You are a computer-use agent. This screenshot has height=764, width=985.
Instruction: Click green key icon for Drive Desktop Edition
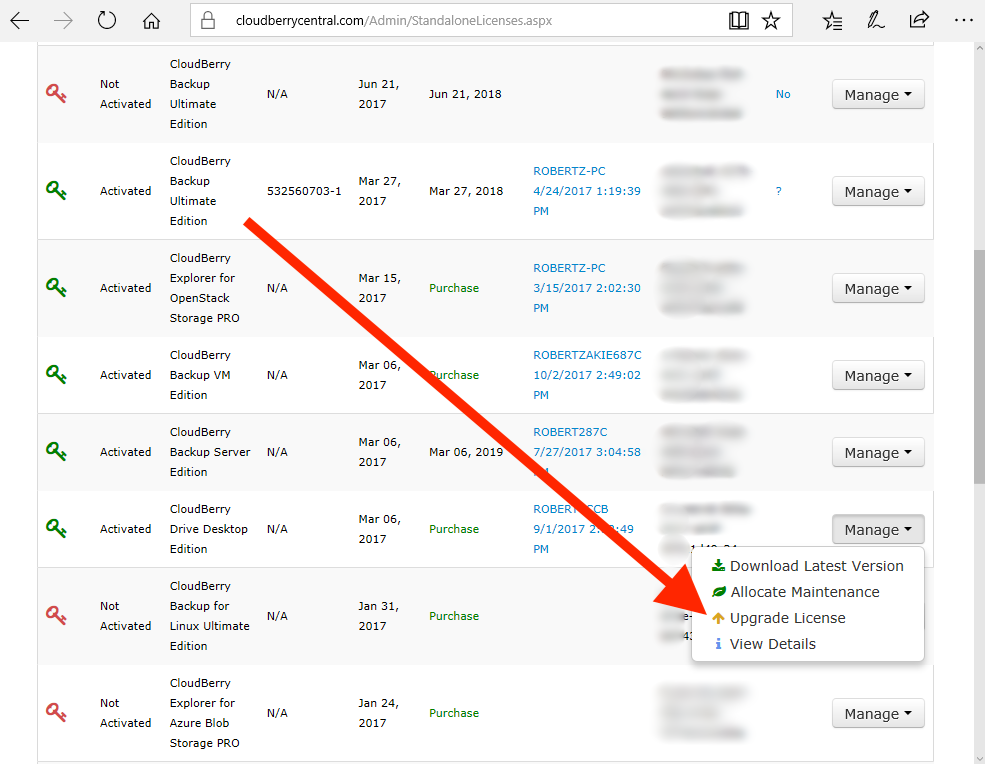tap(57, 528)
